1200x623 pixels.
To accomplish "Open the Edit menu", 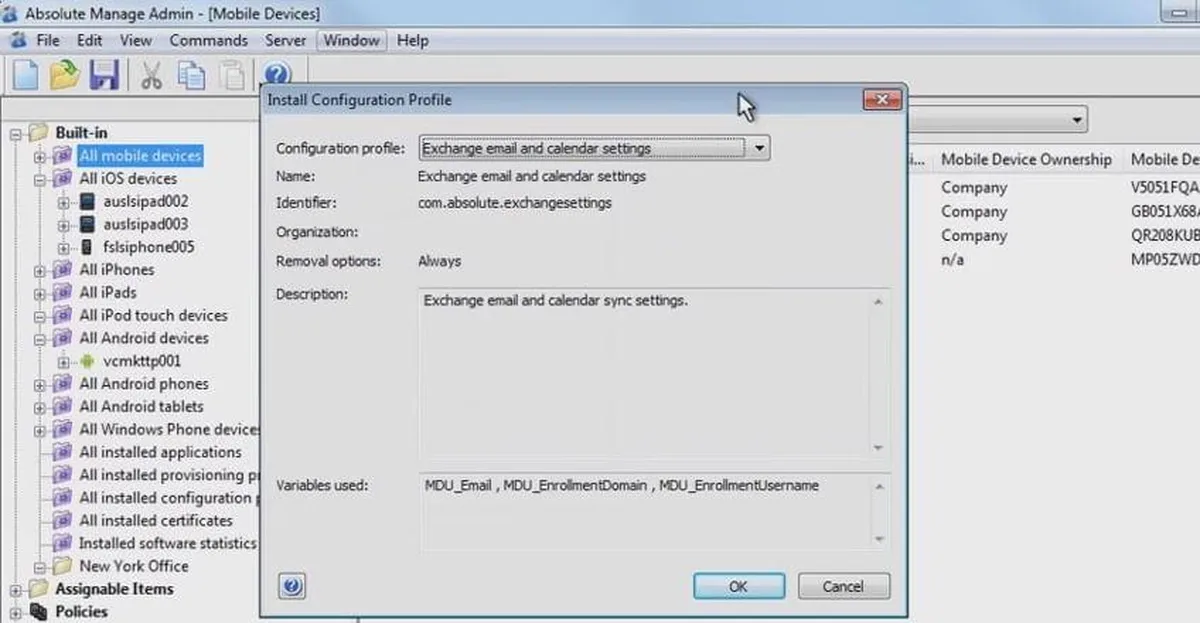I will coord(90,41).
